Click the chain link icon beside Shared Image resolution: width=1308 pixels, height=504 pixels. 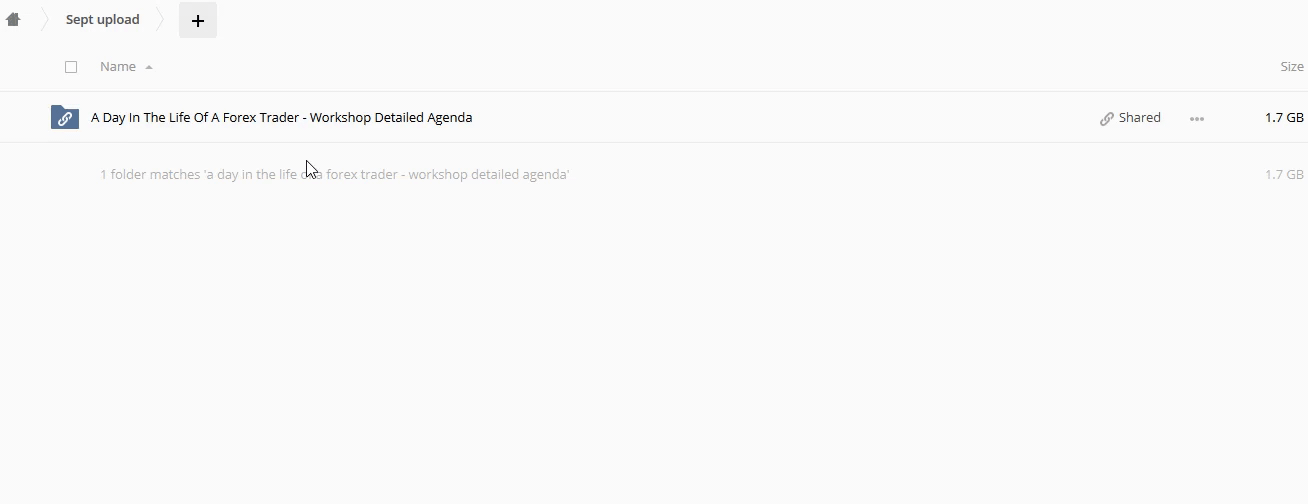(x=1107, y=118)
